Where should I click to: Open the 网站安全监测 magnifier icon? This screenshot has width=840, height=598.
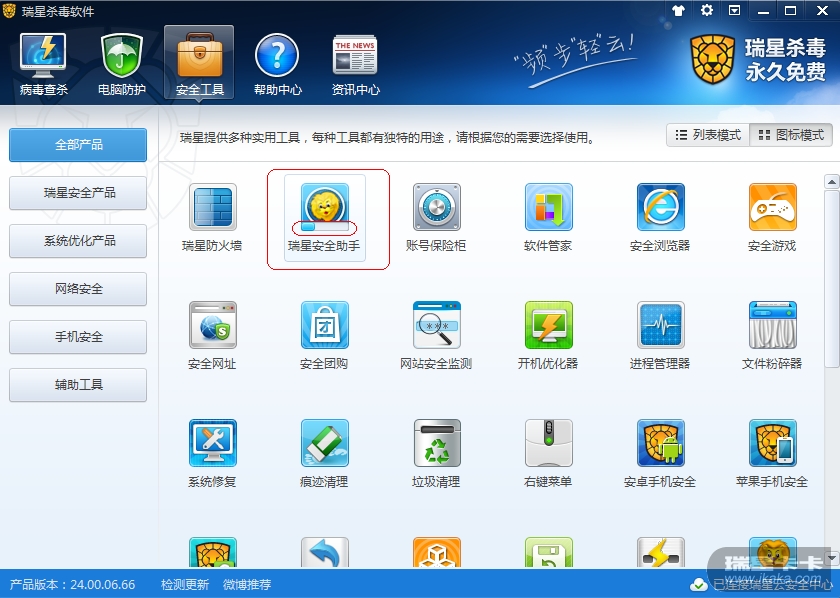point(437,325)
